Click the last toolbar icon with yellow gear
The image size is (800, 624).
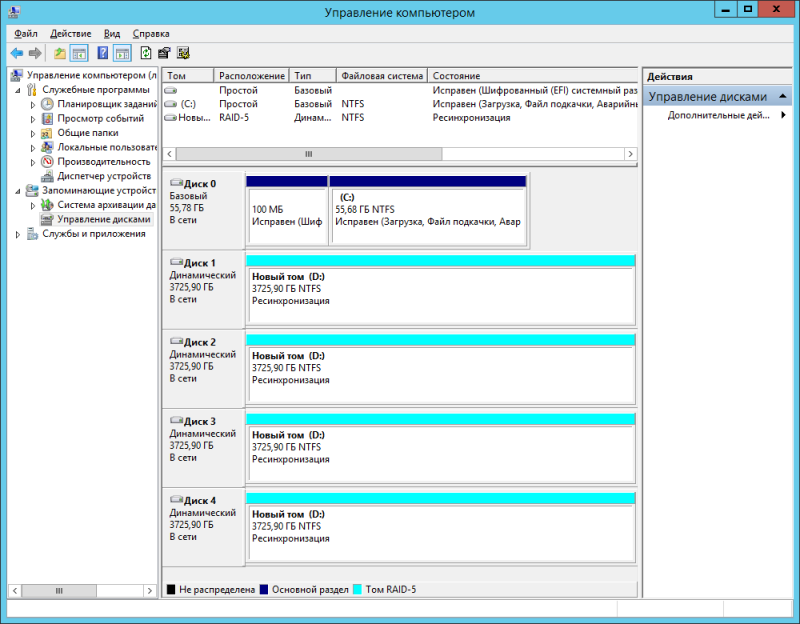click(x=183, y=53)
